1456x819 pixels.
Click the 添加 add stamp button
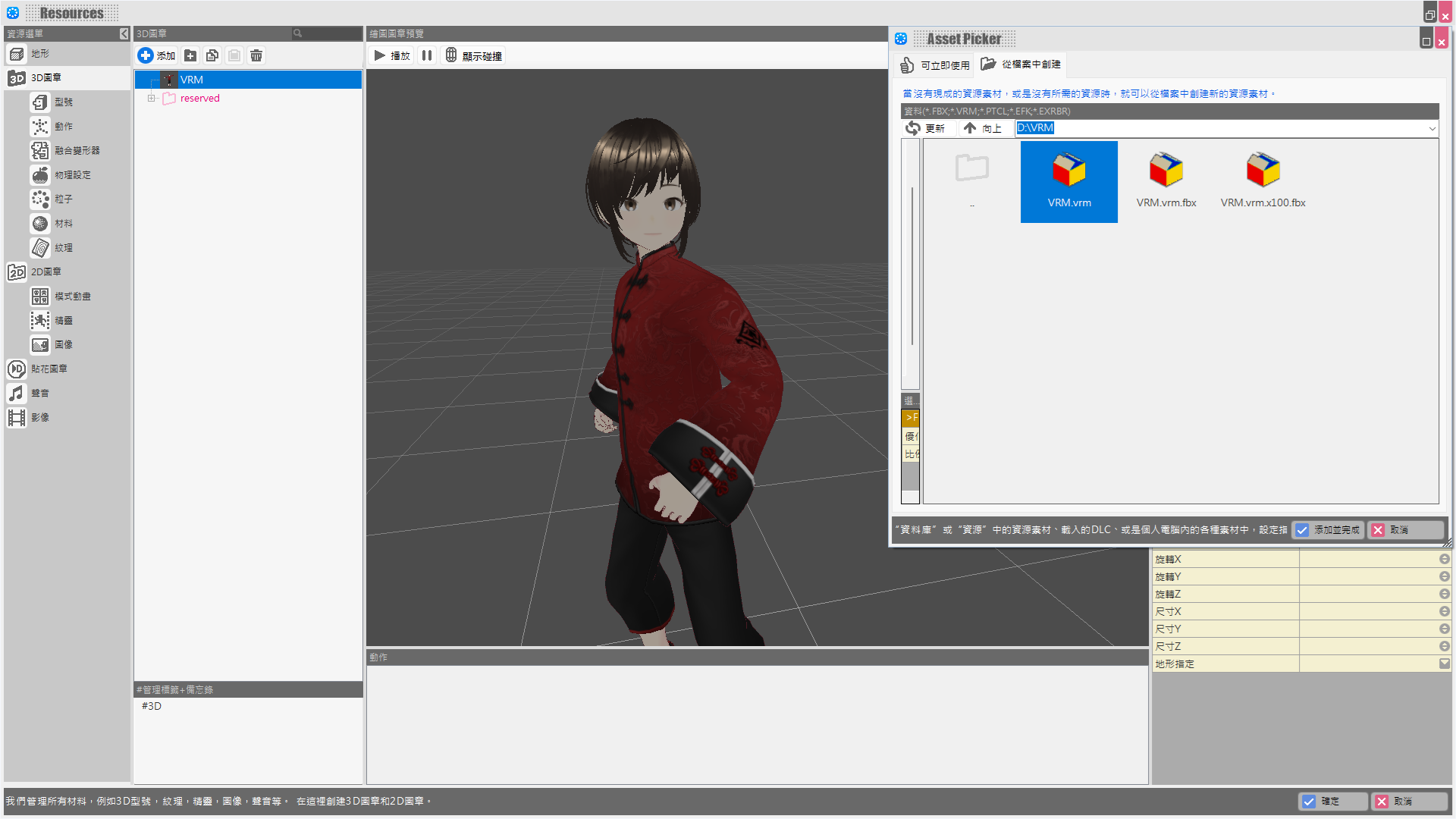click(x=157, y=55)
